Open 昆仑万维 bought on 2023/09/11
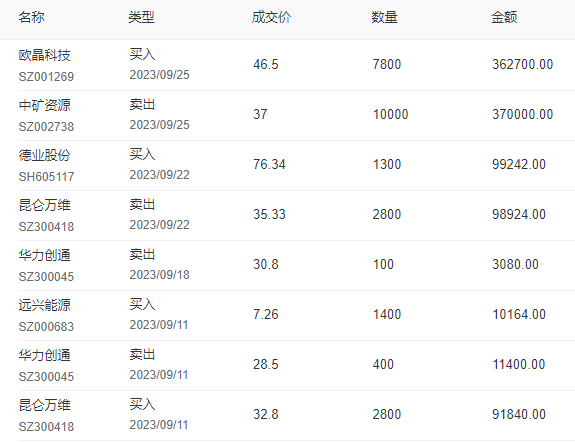The image size is (575, 443). (44, 405)
